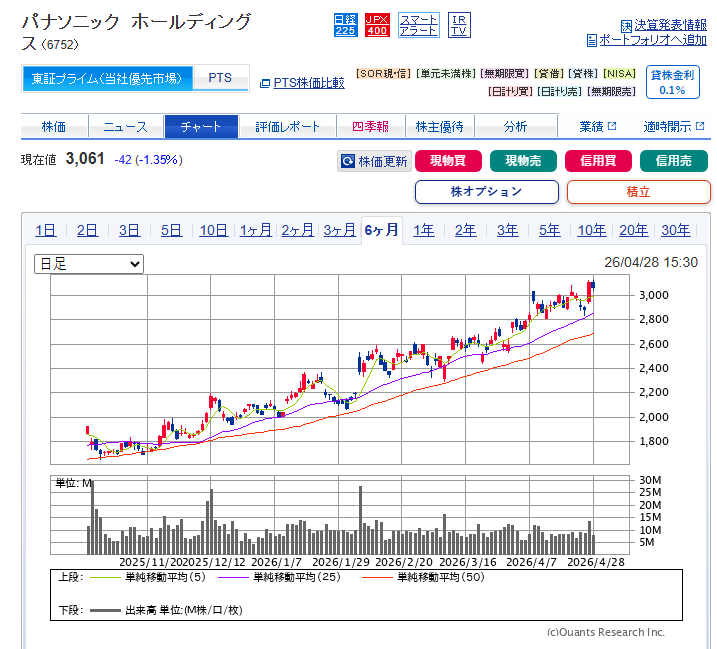Image resolution: width=717 pixels, height=649 pixels.
Task: Click the green 単純移動平均(5) legend line
Action: [105, 578]
